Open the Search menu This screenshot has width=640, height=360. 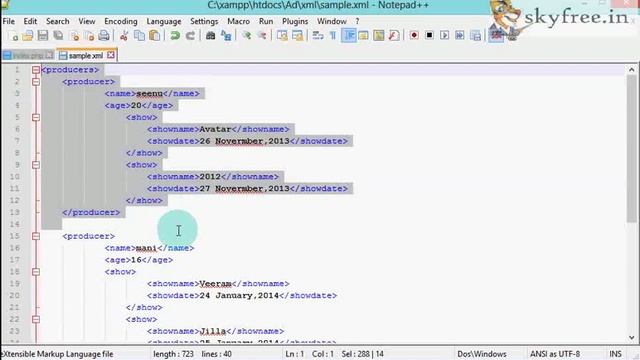[x=58, y=21]
